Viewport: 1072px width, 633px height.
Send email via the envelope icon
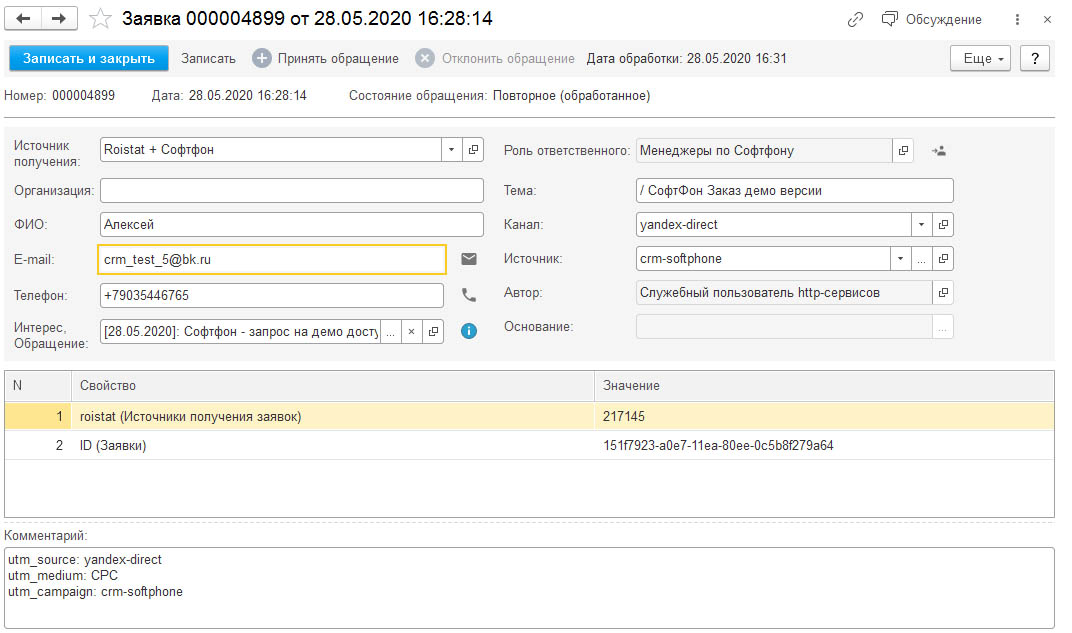coord(469,259)
